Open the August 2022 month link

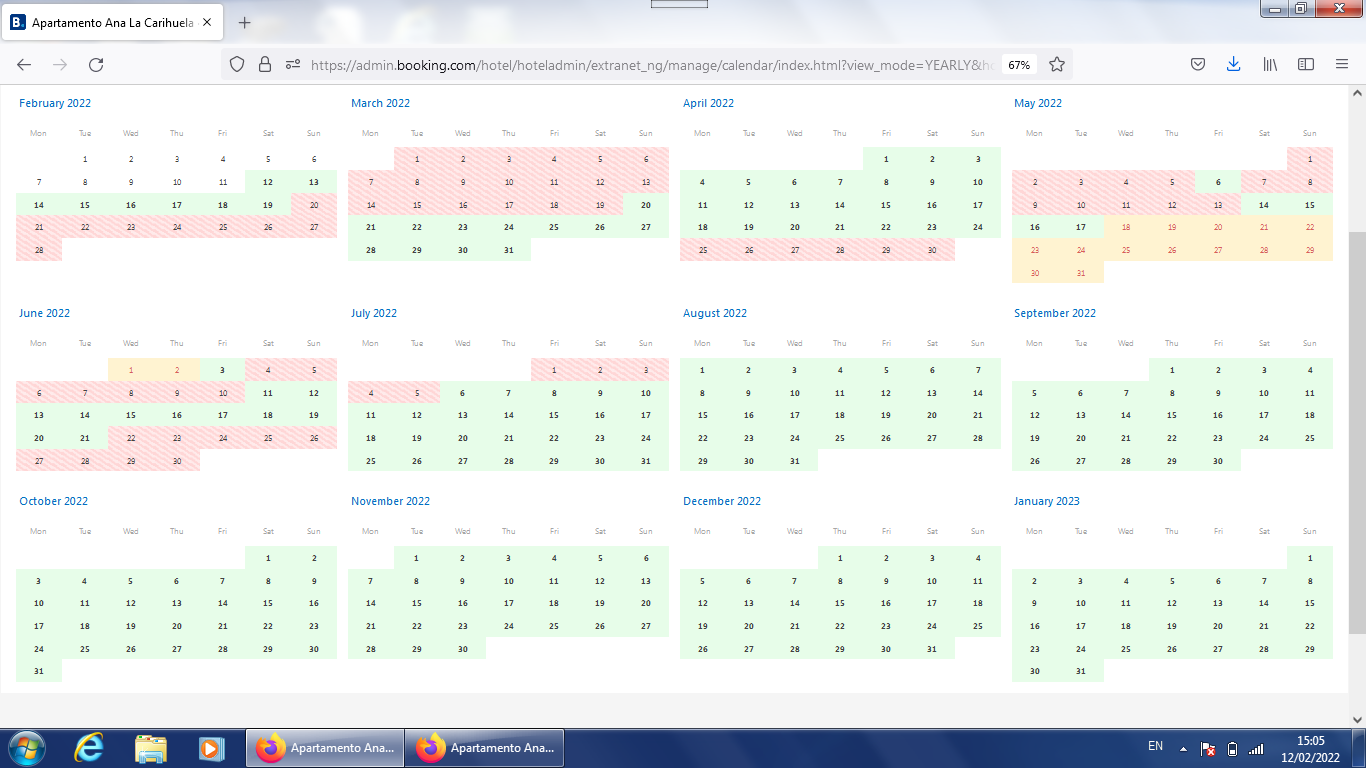pos(715,313)
